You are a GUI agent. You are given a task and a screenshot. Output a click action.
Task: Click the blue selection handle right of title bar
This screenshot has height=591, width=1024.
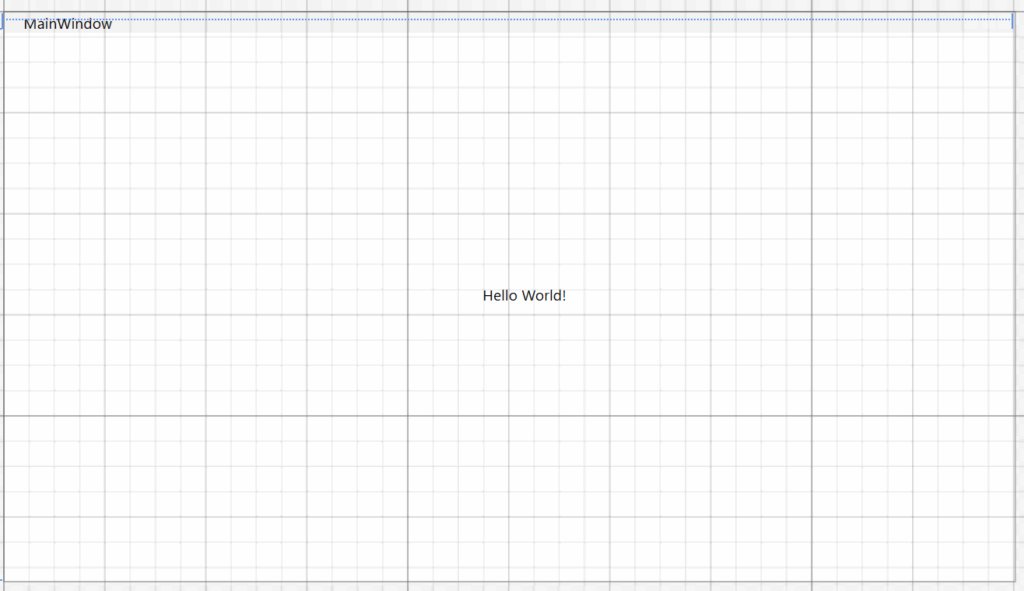point(1012,22)
